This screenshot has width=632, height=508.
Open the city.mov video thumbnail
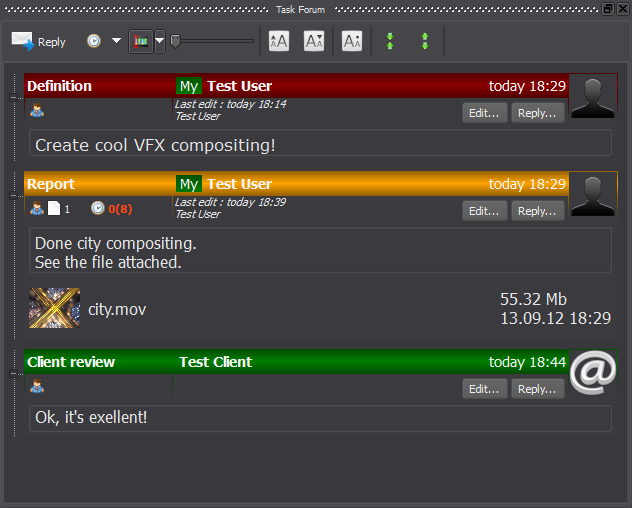pyautogui.click(x=54, y=308)
